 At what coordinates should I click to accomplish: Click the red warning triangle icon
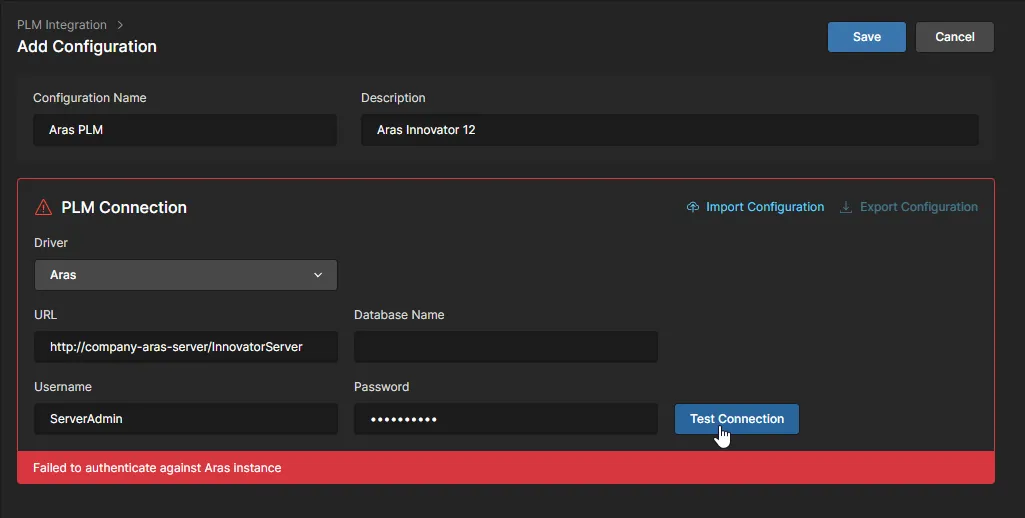[x=43, y=208]
